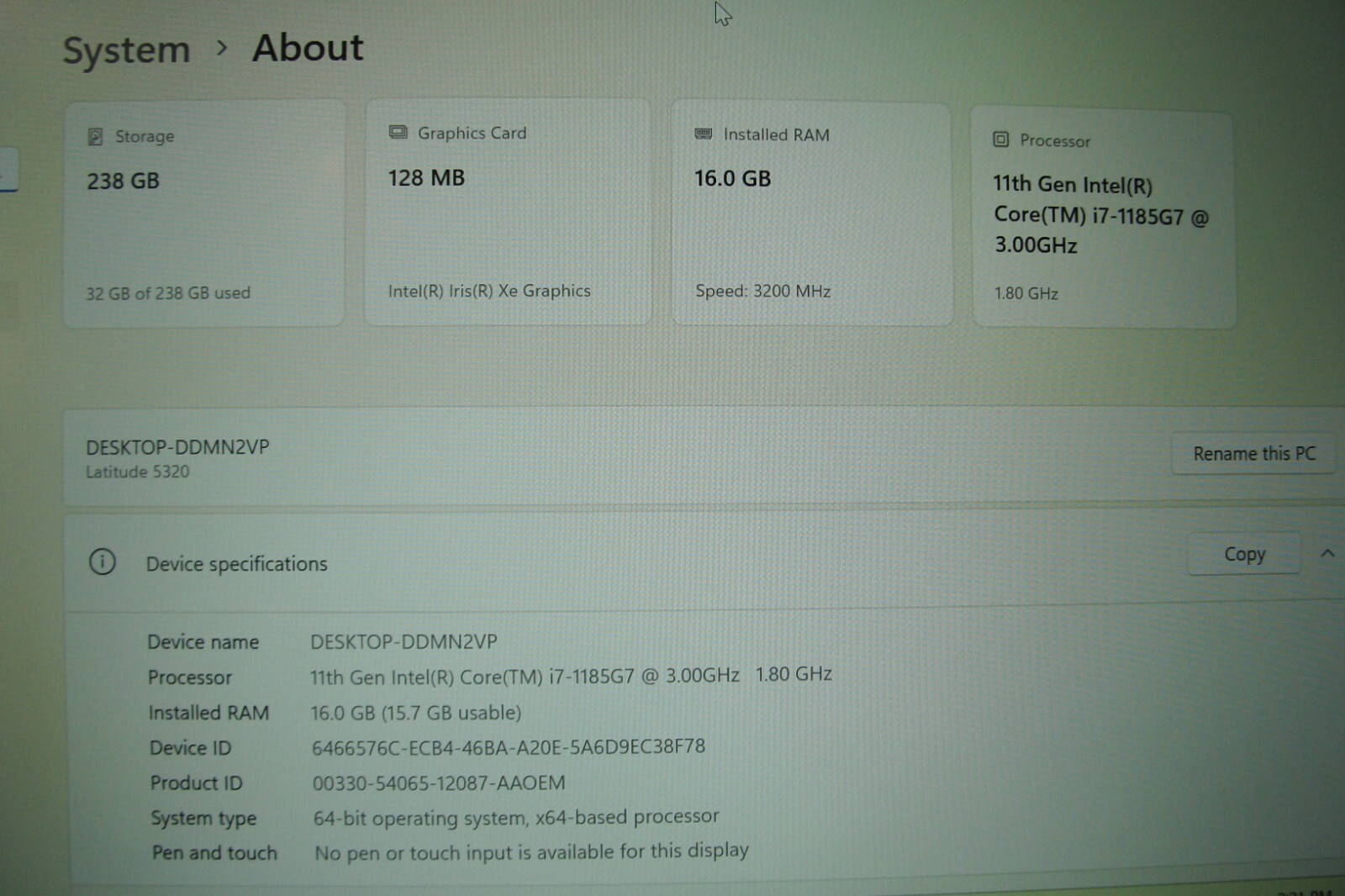Click Intel(R) Iris(R) Xe Graphics text

489,291
